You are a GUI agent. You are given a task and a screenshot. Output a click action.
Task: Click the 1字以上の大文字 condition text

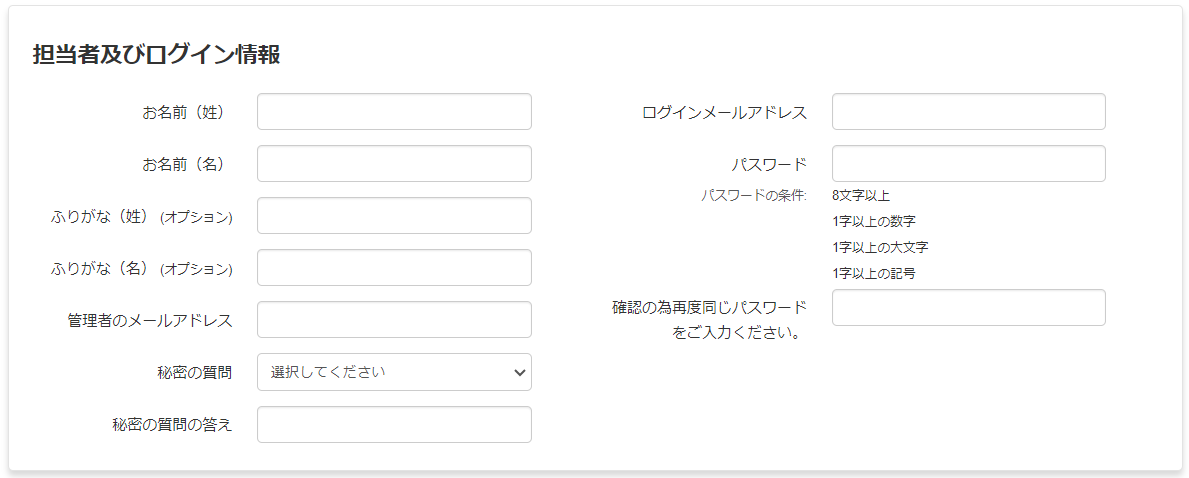pos(886,247)
